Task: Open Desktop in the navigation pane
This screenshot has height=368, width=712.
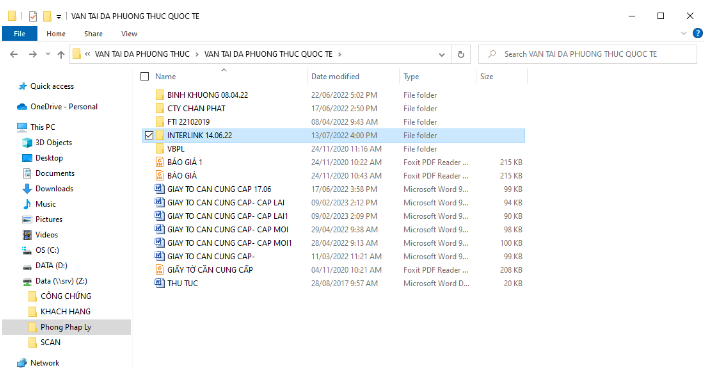Action: pyautogui.click(x=49, y=158)
